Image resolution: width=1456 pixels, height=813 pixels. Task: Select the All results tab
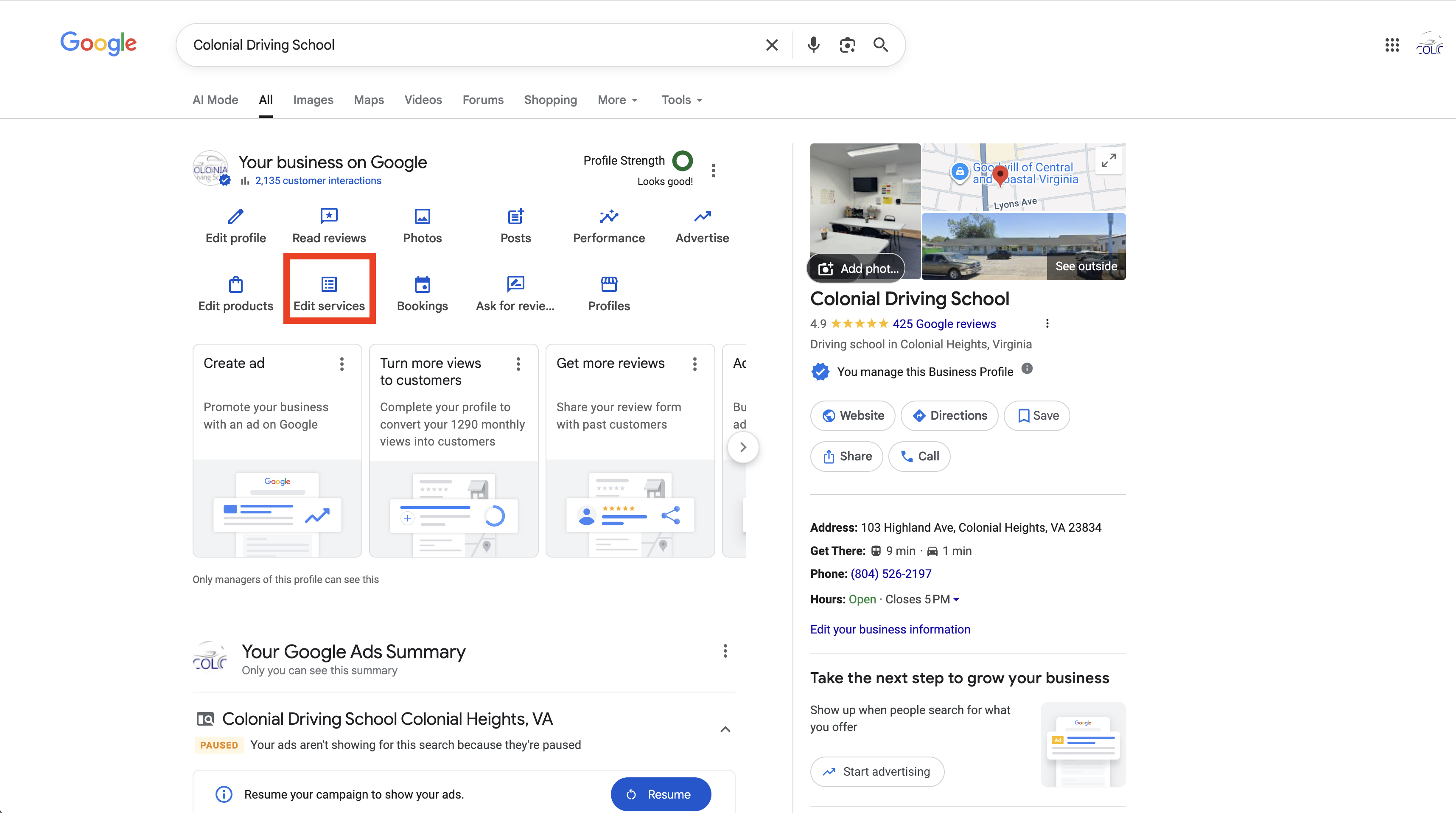(x=266, y=100)
